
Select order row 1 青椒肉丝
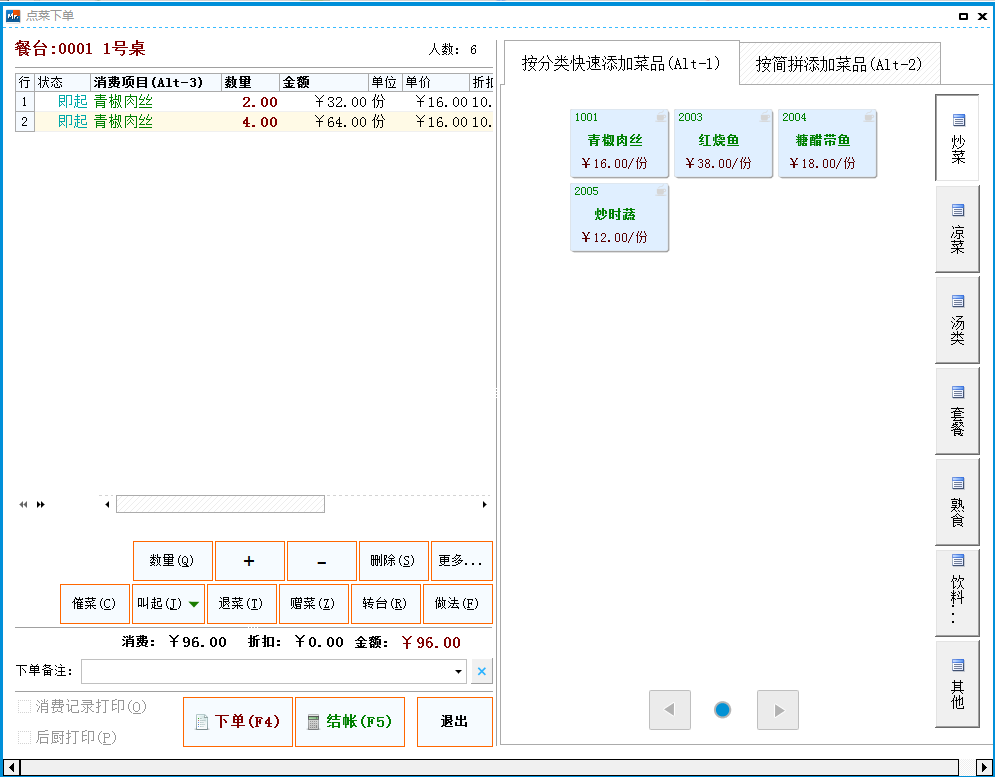click(x=254, y=102)
